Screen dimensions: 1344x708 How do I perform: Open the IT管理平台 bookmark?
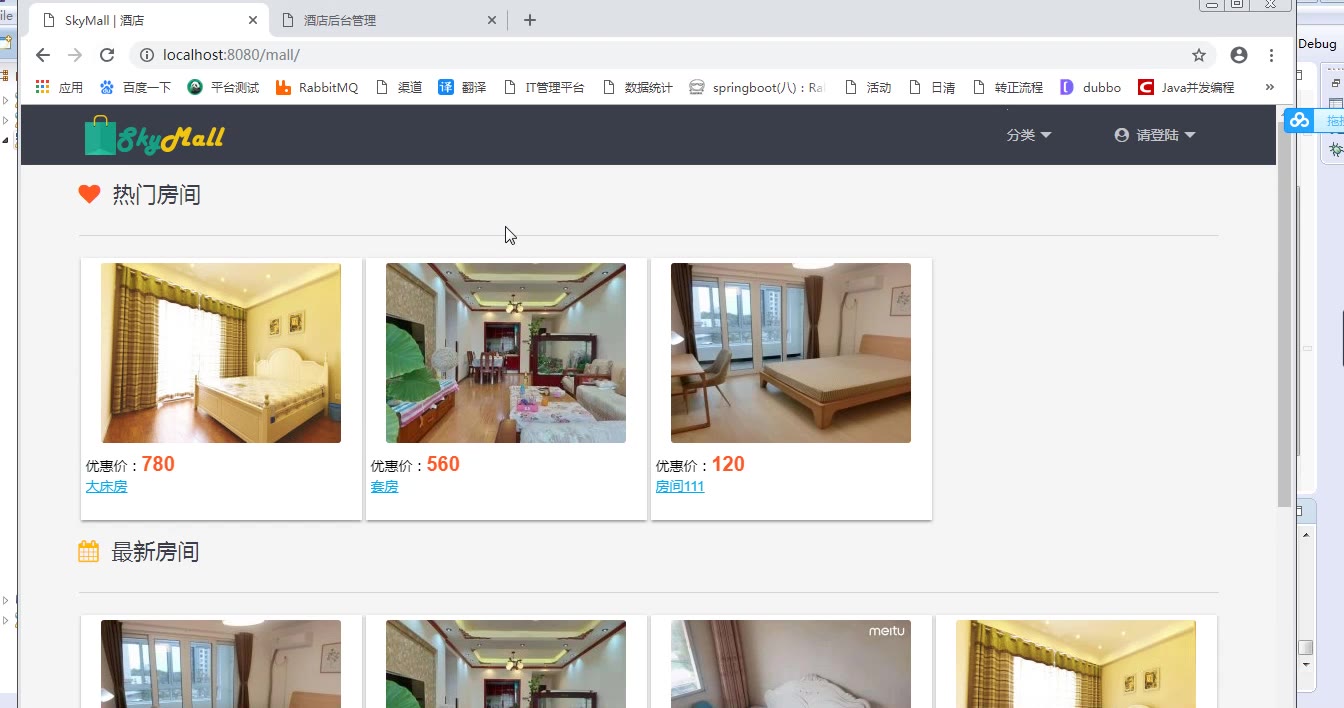tap(544, 87)
